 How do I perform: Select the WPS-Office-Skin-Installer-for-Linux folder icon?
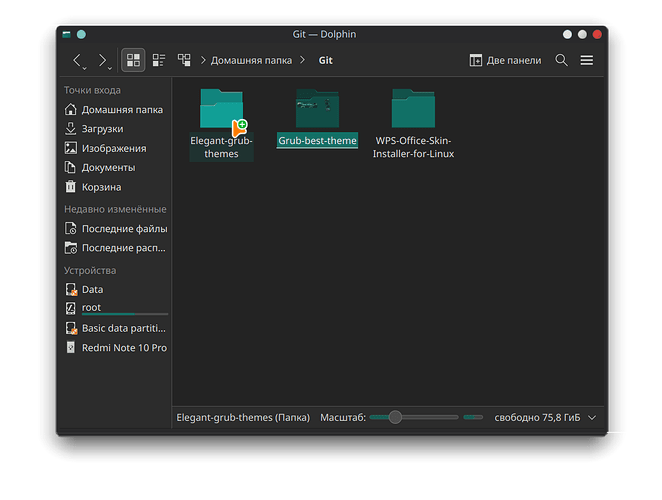[x=413, y=108]
